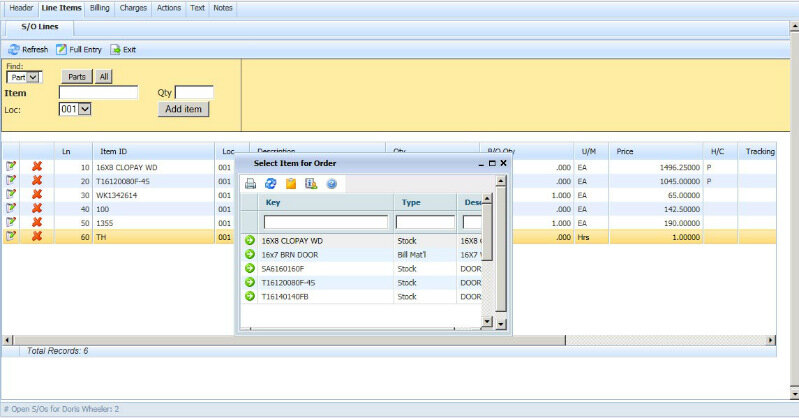Click the blue help icon in the dialog

331,183
